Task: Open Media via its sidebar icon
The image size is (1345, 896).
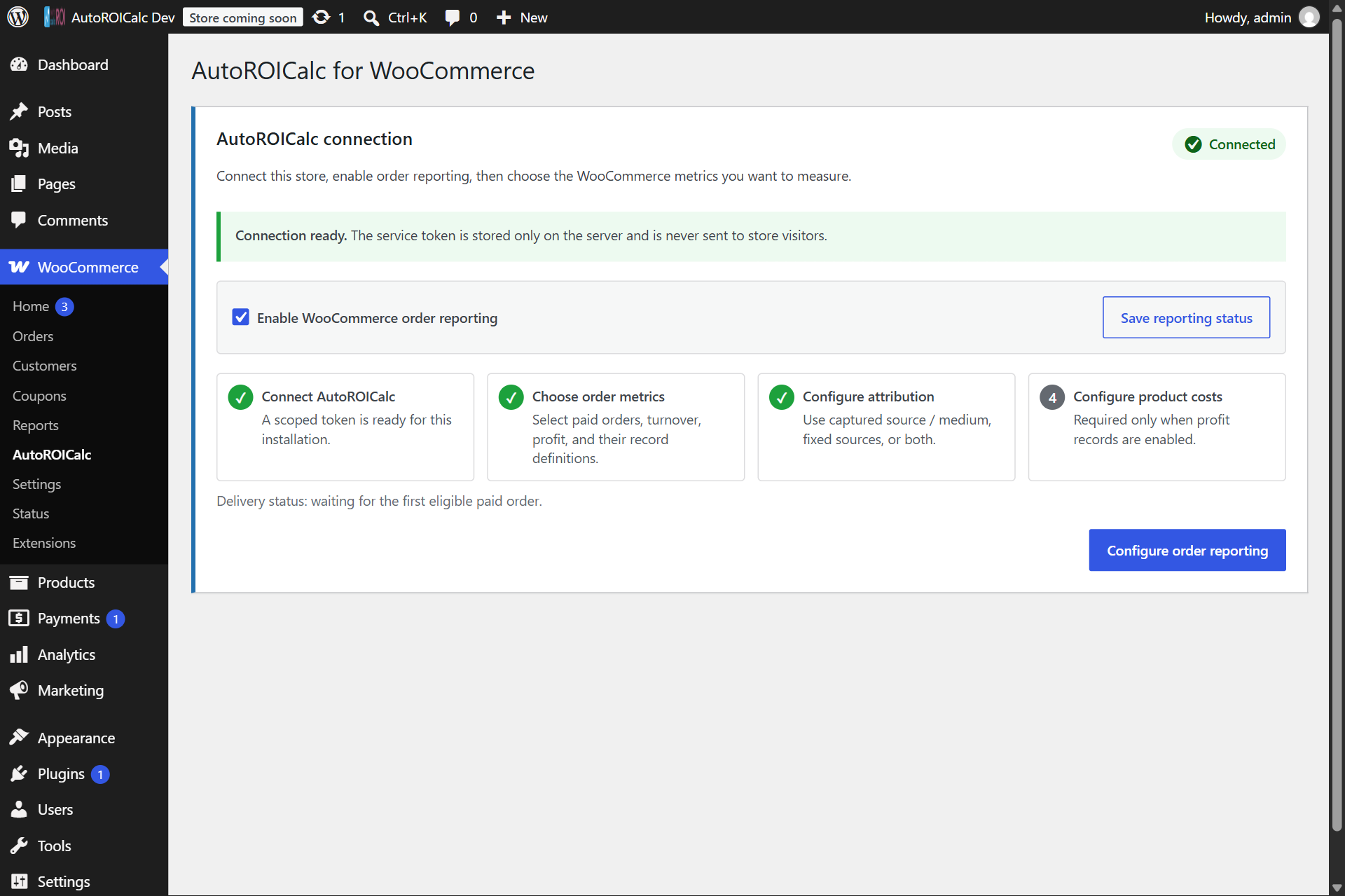Action: click(19, 148)
